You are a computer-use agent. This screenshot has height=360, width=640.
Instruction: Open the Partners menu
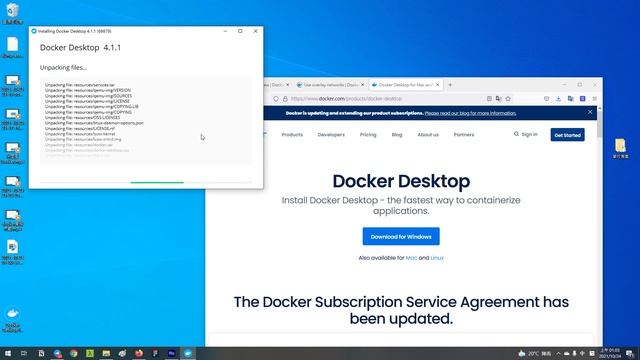pyautogui.click(x=464, y=135)
